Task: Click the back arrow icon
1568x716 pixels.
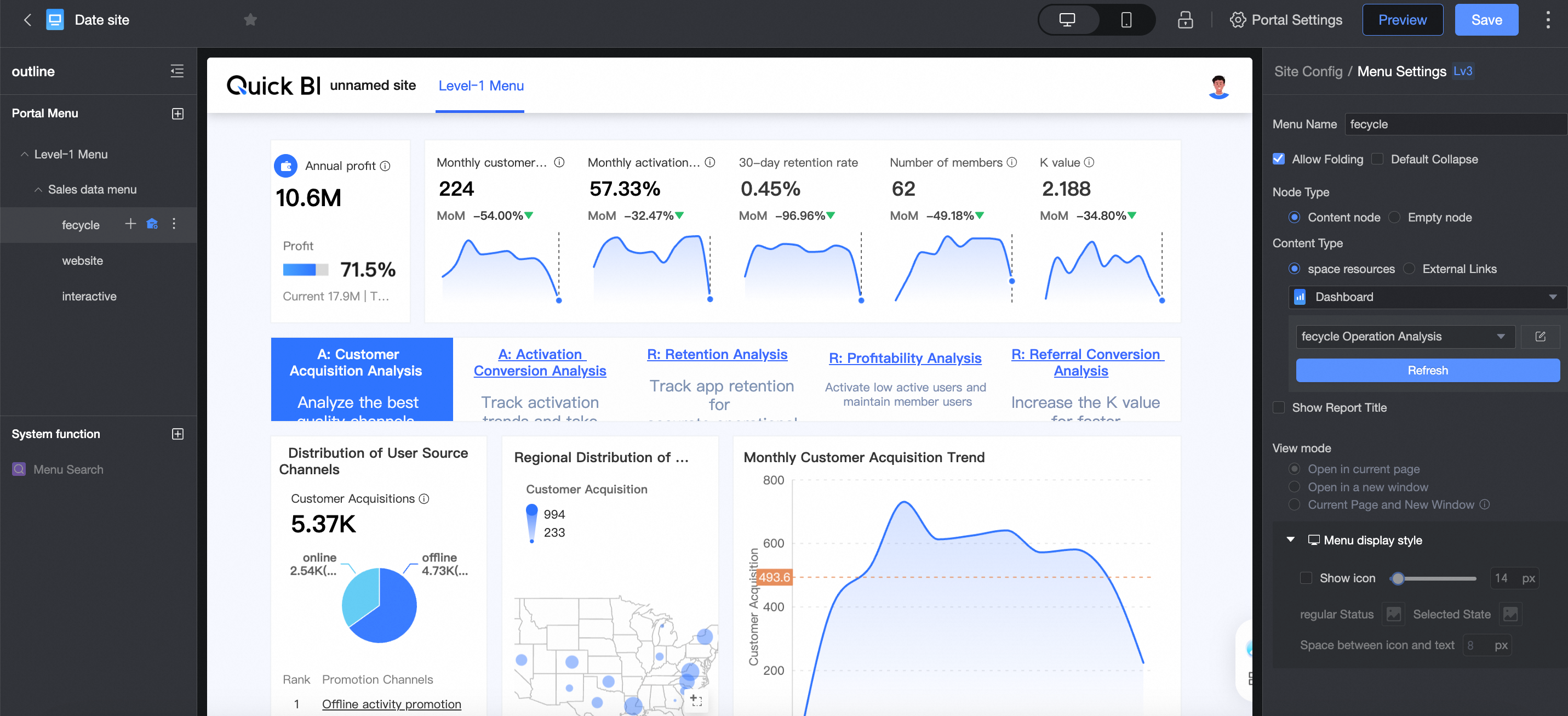Action: click(x=27, y=20)
